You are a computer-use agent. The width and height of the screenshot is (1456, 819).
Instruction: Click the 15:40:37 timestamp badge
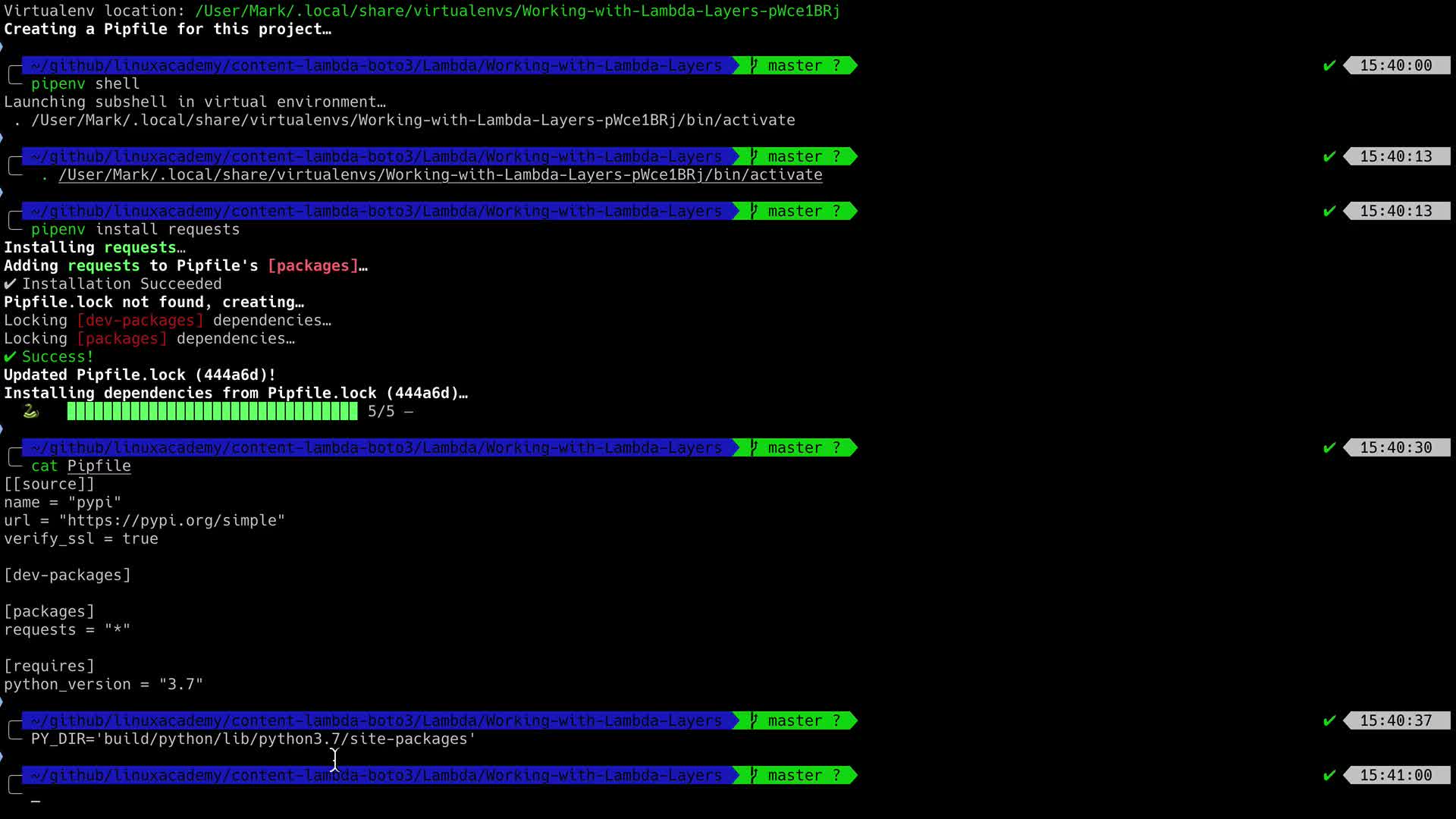pyautogui.click(x=1395, y=721)
